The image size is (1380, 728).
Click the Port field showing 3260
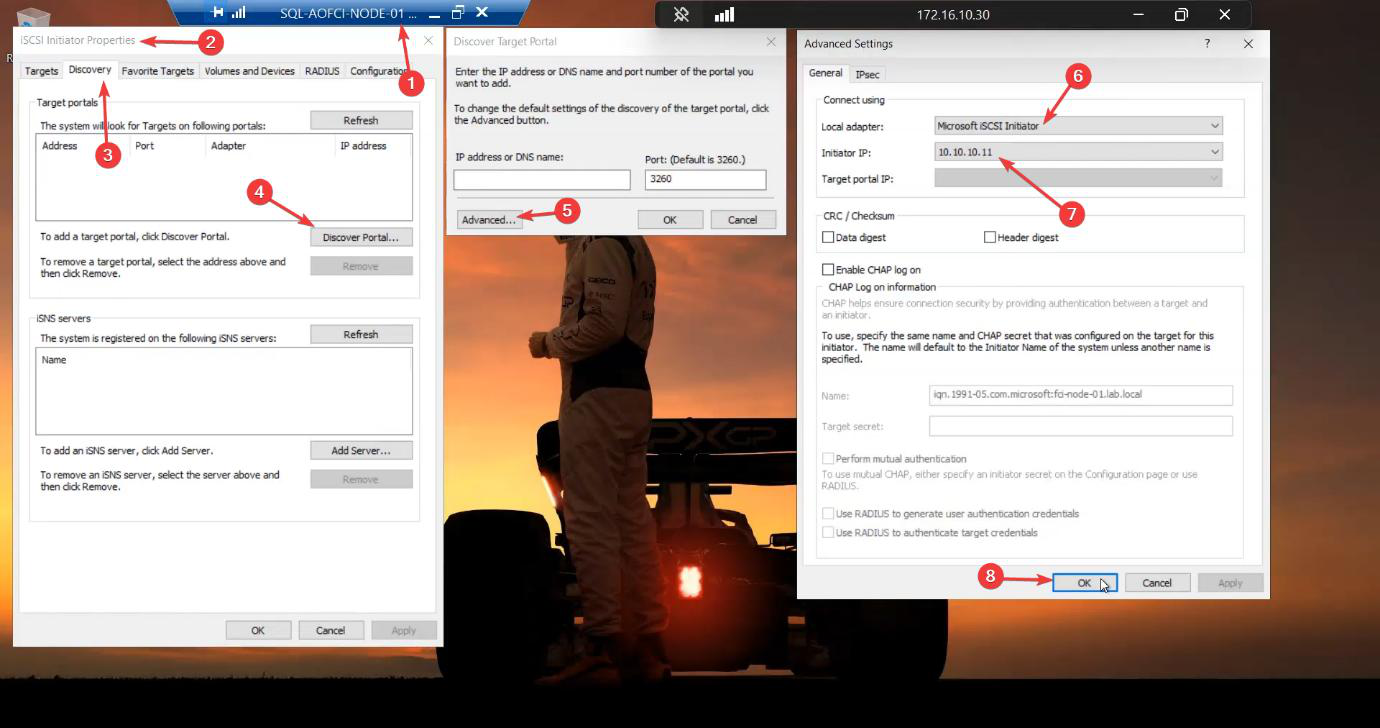pos(706,180)
